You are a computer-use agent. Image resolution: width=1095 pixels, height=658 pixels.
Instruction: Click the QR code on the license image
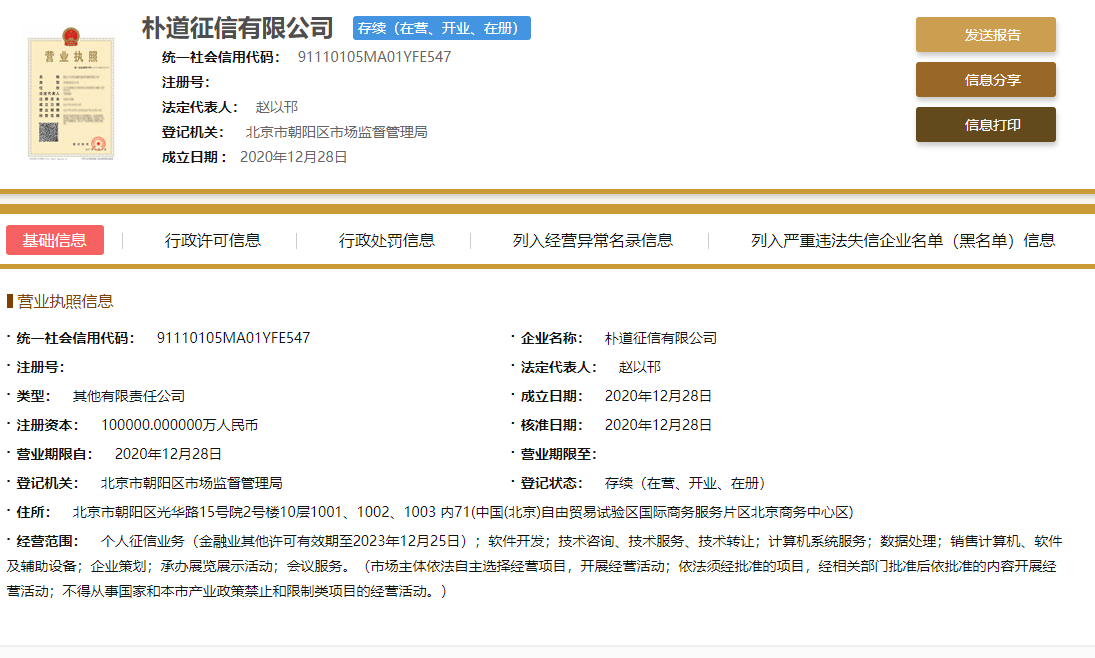(x=46, y=129)
